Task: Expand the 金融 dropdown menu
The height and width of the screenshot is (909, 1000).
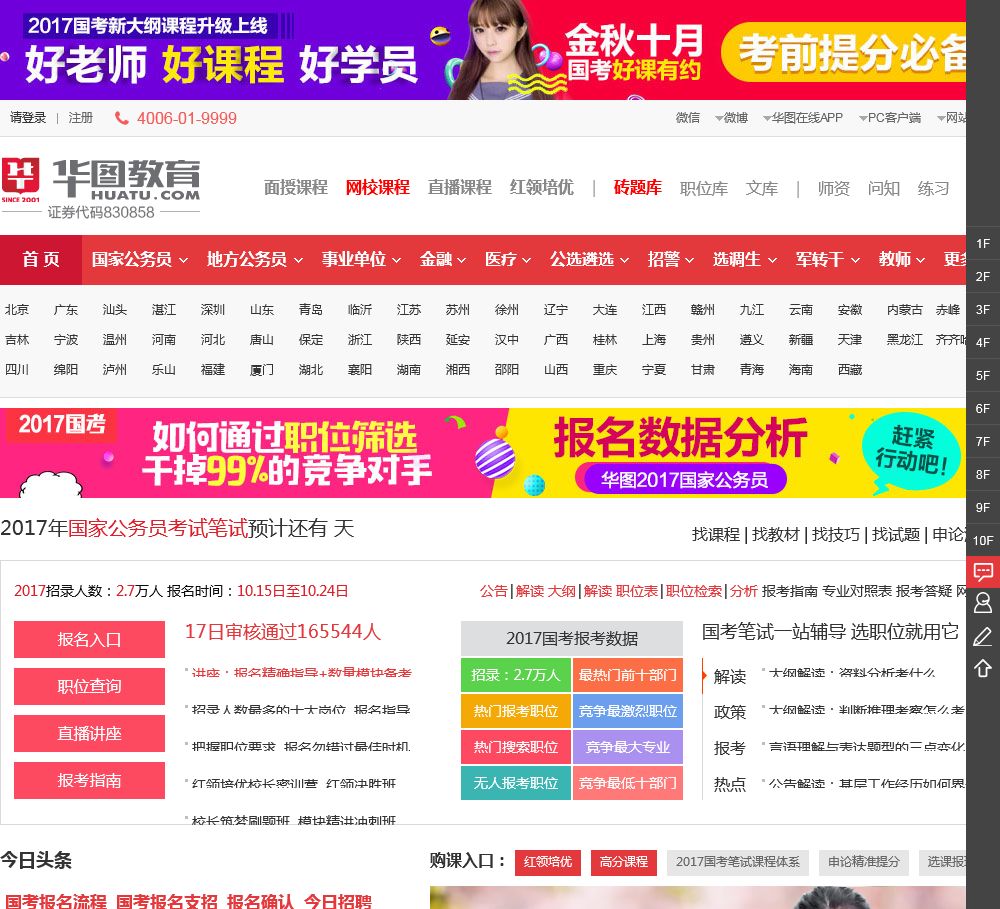Action: pos(443,260)
